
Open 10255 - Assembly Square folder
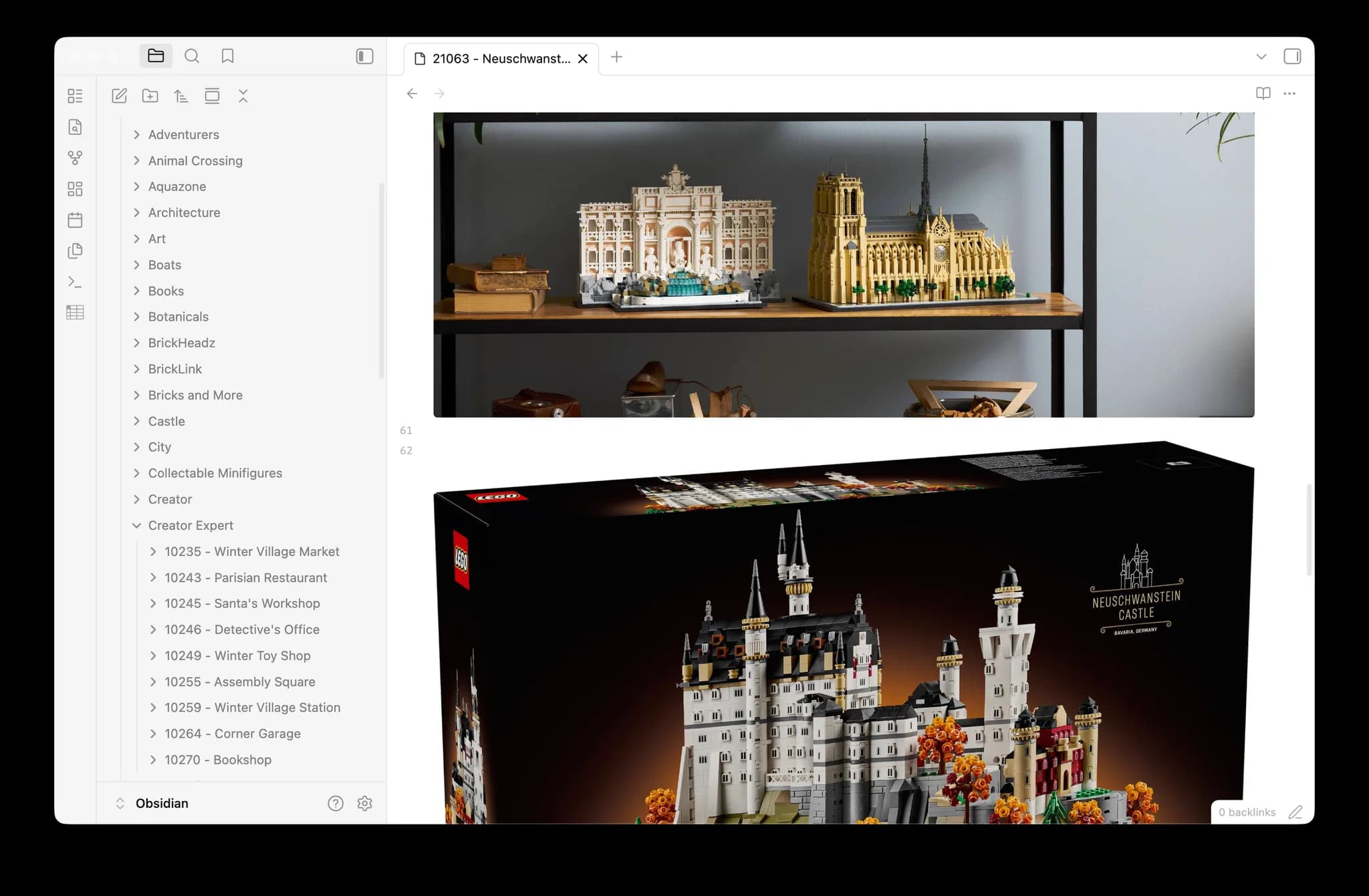tap(240, 682)
